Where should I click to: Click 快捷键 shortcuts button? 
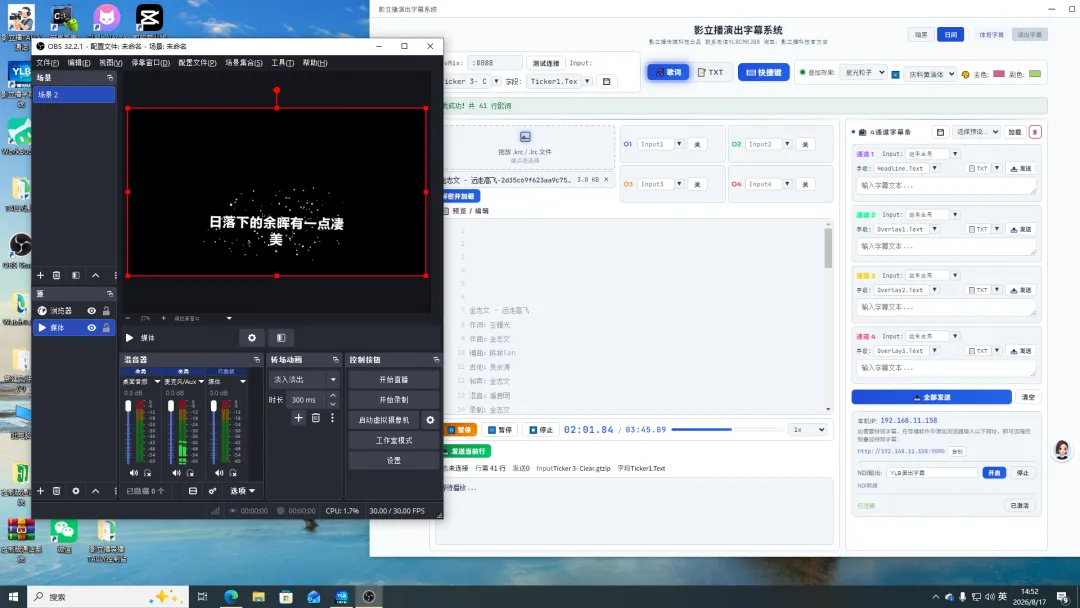pos(763,72)
